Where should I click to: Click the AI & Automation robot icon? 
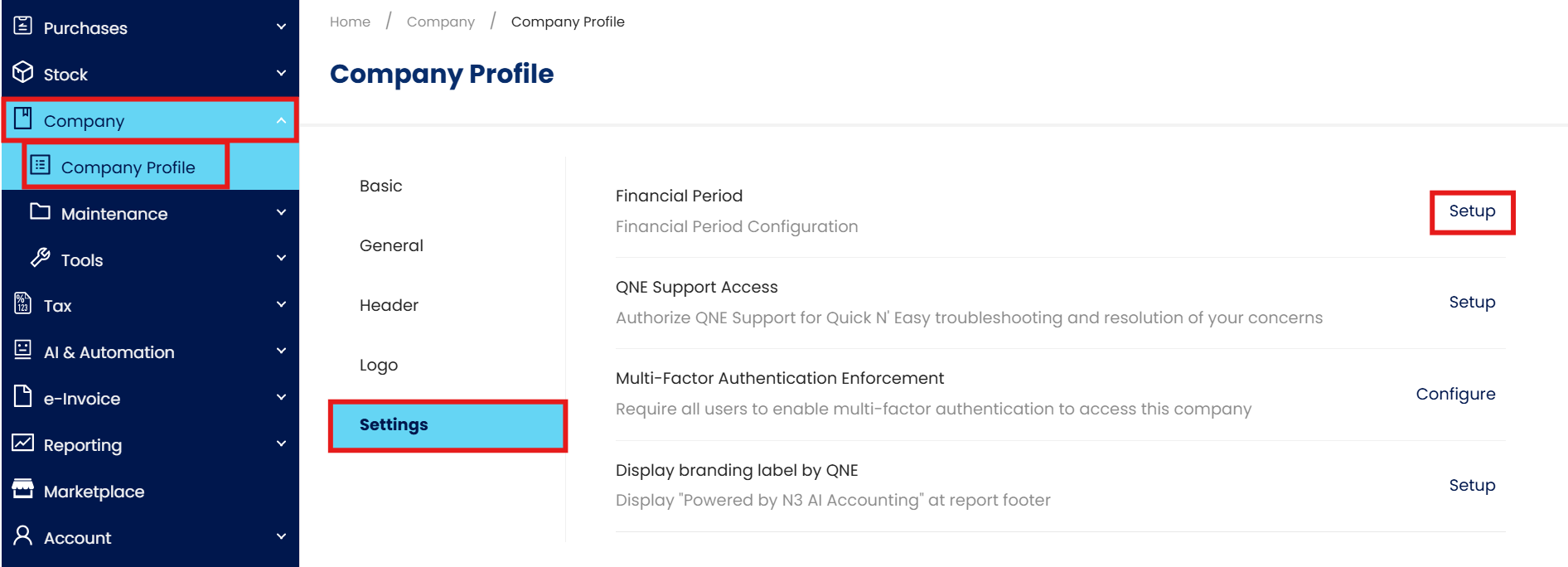23,351
